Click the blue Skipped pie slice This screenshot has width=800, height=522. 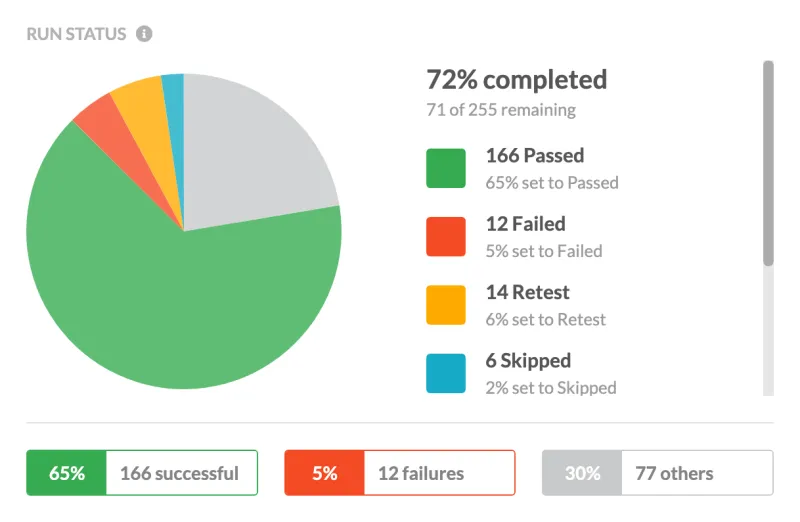pyautogui.click(x=174, y=102)
